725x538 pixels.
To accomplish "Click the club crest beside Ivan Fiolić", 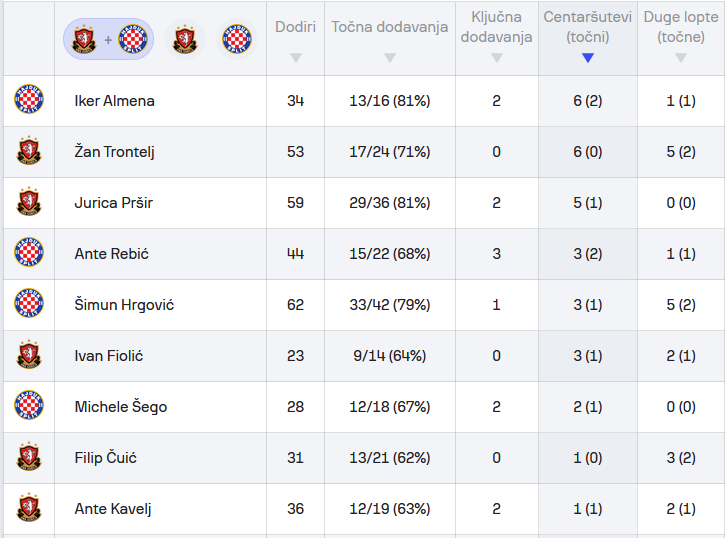I will tap(29, 355).
